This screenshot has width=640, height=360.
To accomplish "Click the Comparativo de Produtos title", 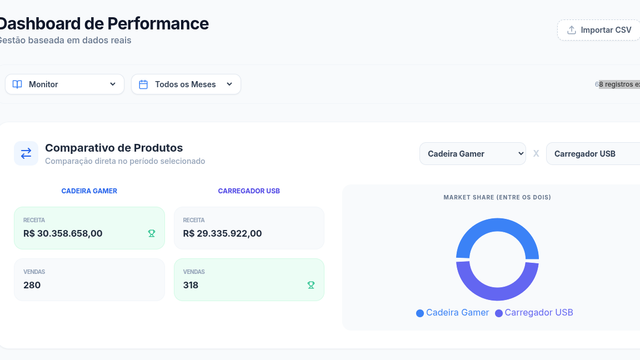I will (114, 148).
